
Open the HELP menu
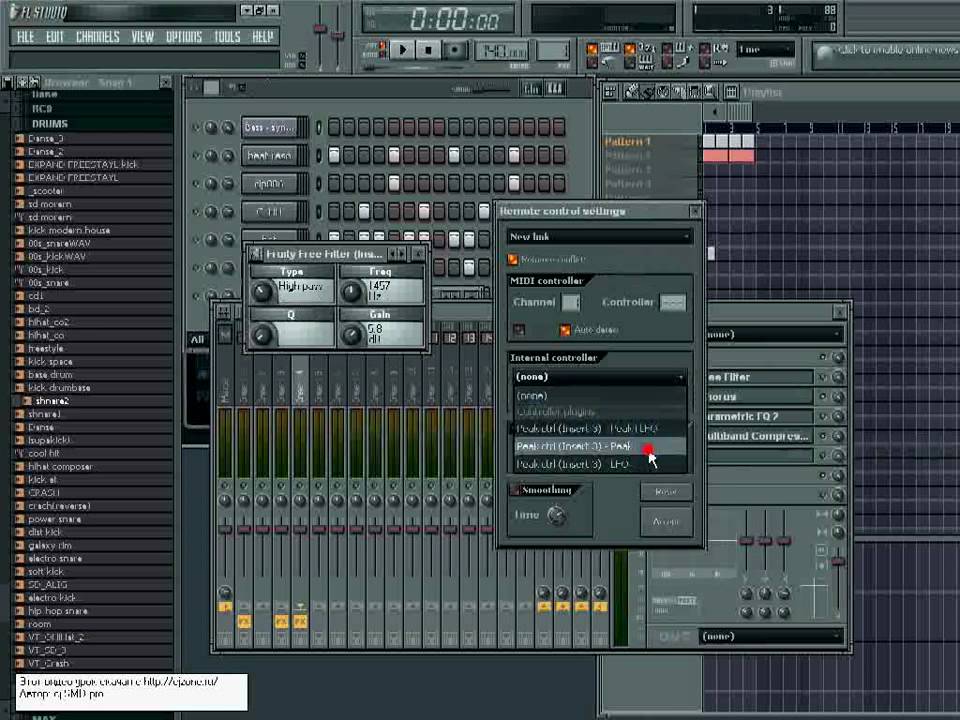(263, 37)
